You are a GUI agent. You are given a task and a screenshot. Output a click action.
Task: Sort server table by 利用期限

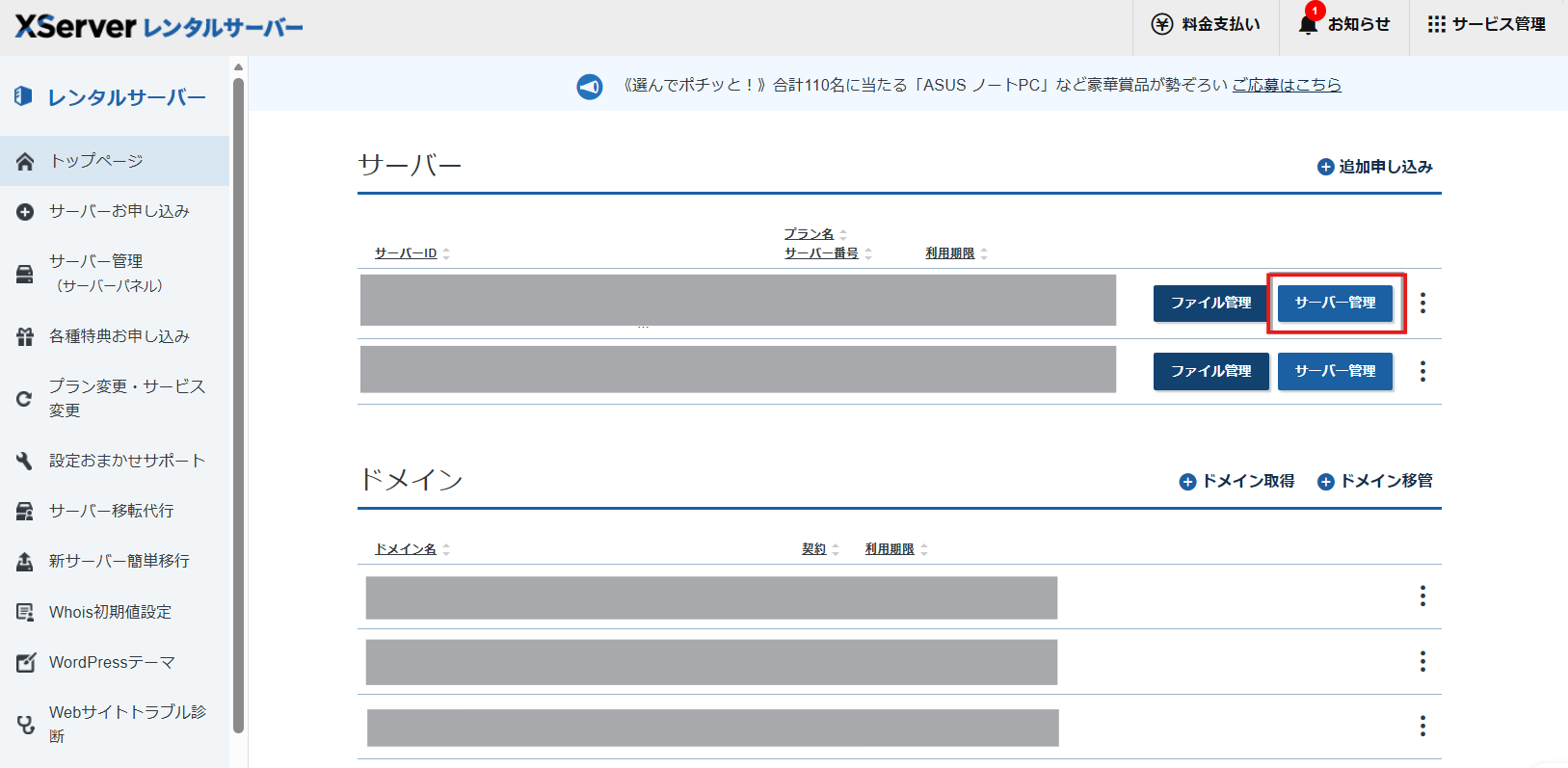(x=956, y=253)
